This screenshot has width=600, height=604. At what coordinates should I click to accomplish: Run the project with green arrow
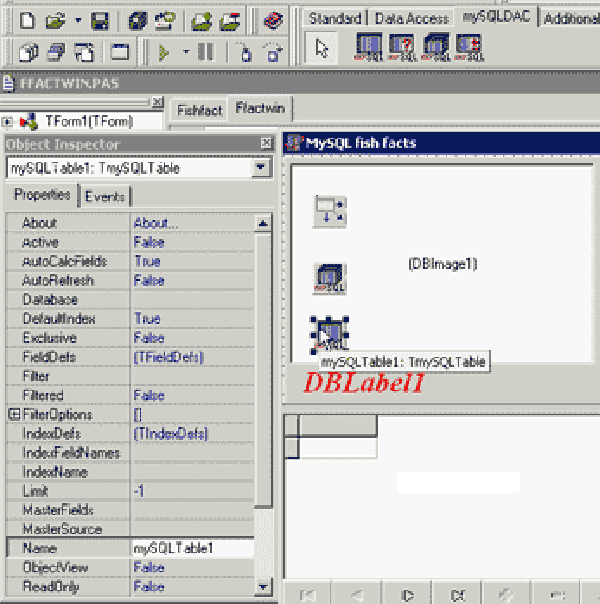164,52
